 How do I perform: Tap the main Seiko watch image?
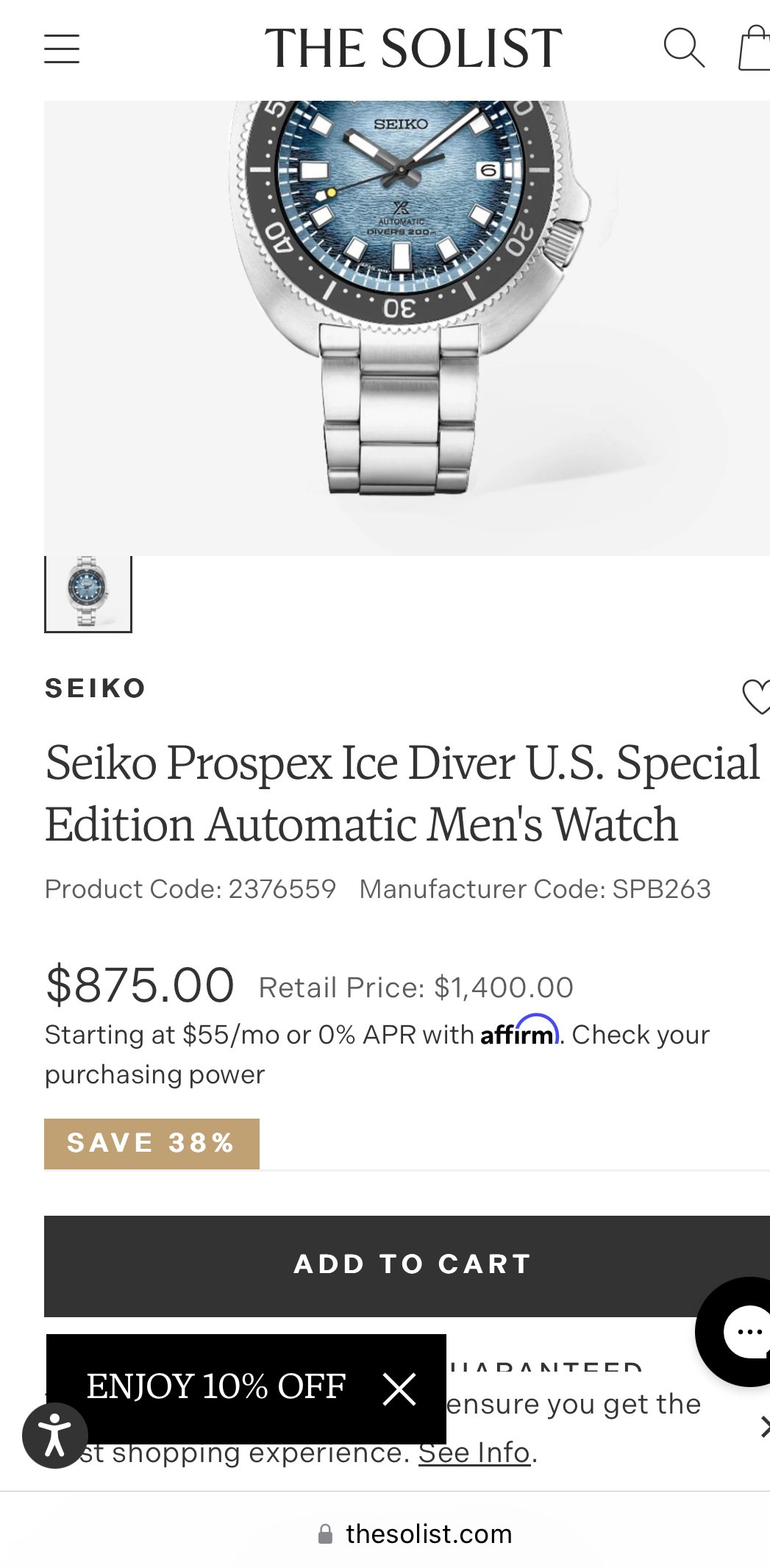407,328
